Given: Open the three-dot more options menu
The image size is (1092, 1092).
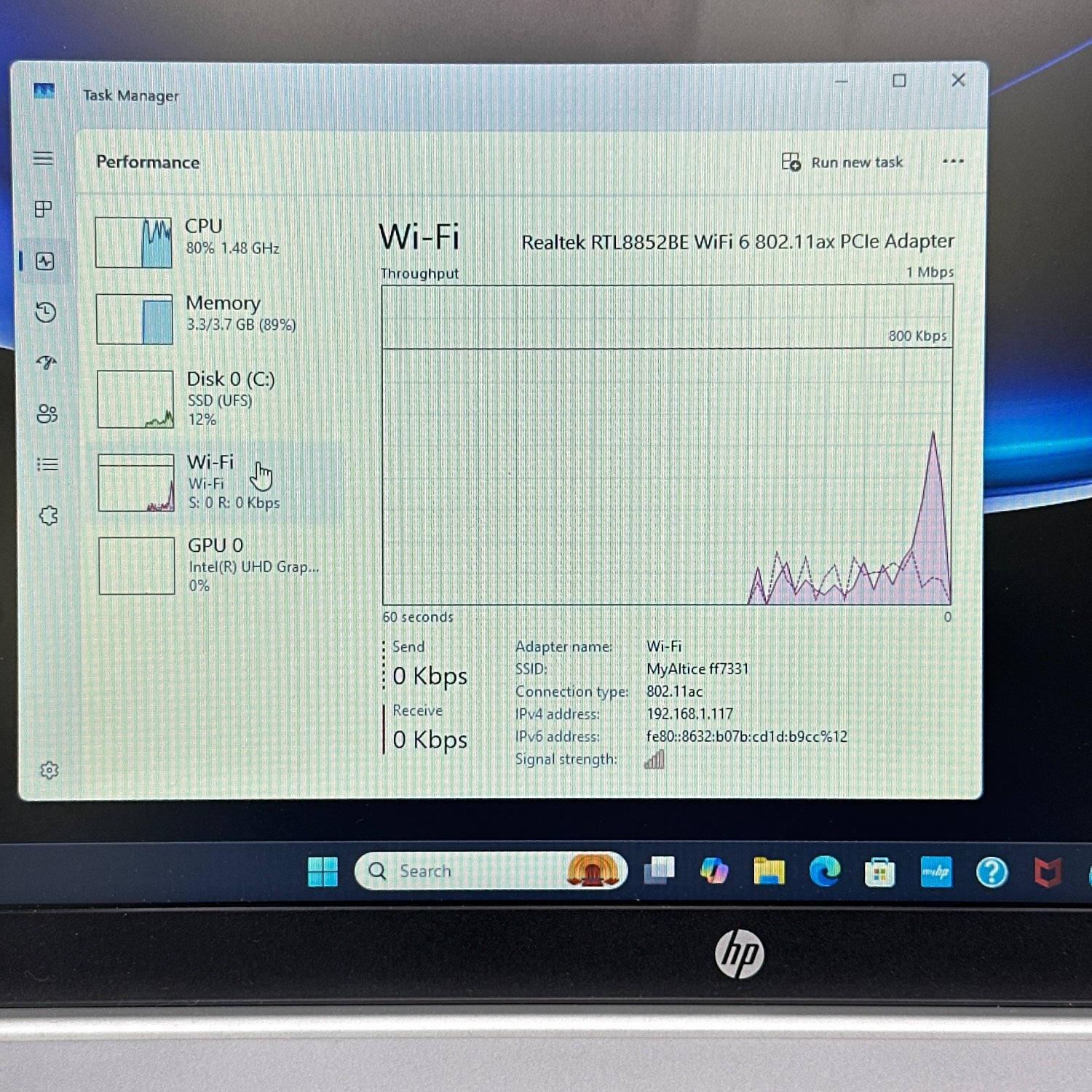Looking at the screenshot, I should coord(952,161).
